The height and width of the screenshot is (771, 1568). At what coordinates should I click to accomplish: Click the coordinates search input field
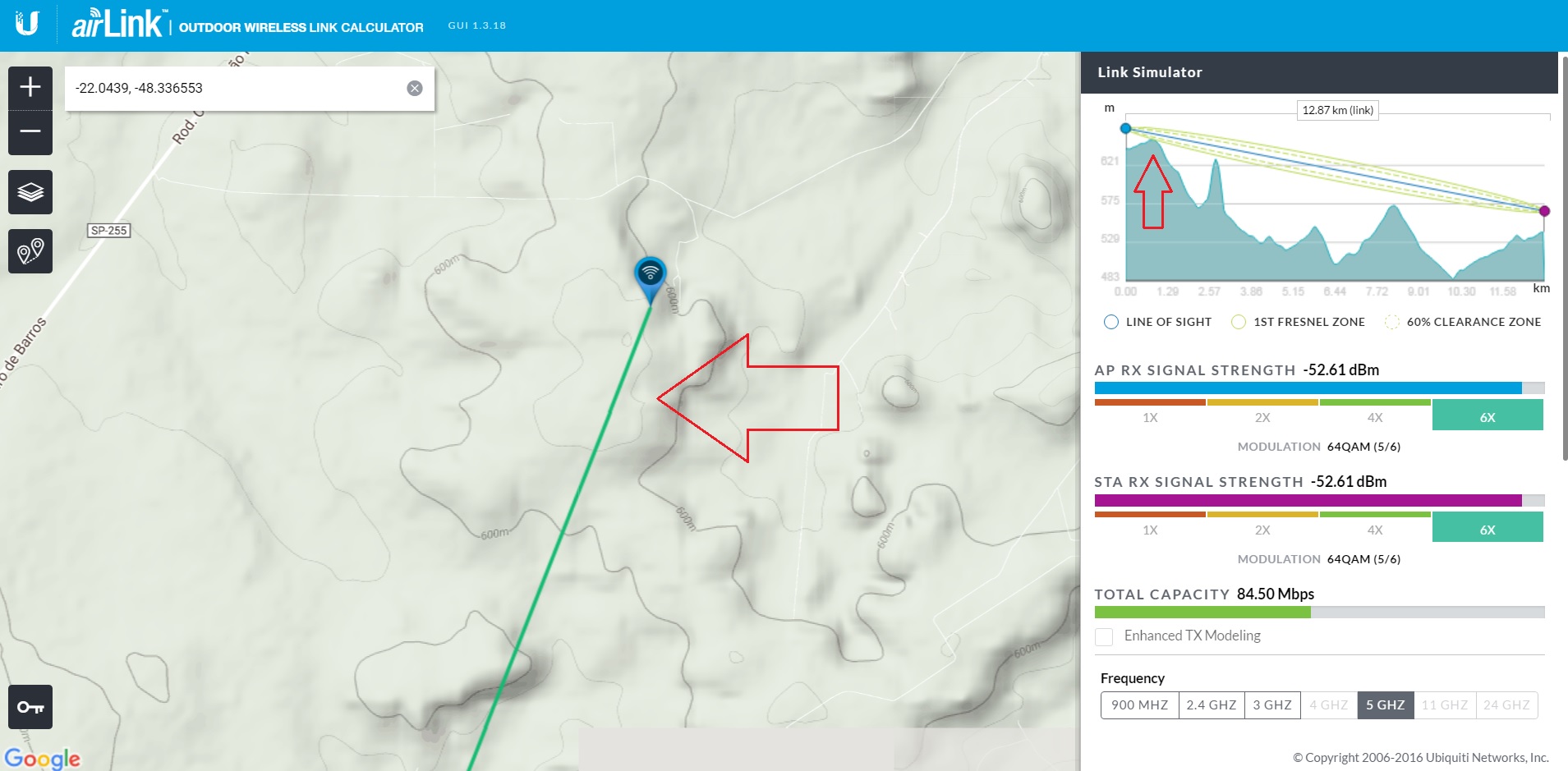point(234,88)
